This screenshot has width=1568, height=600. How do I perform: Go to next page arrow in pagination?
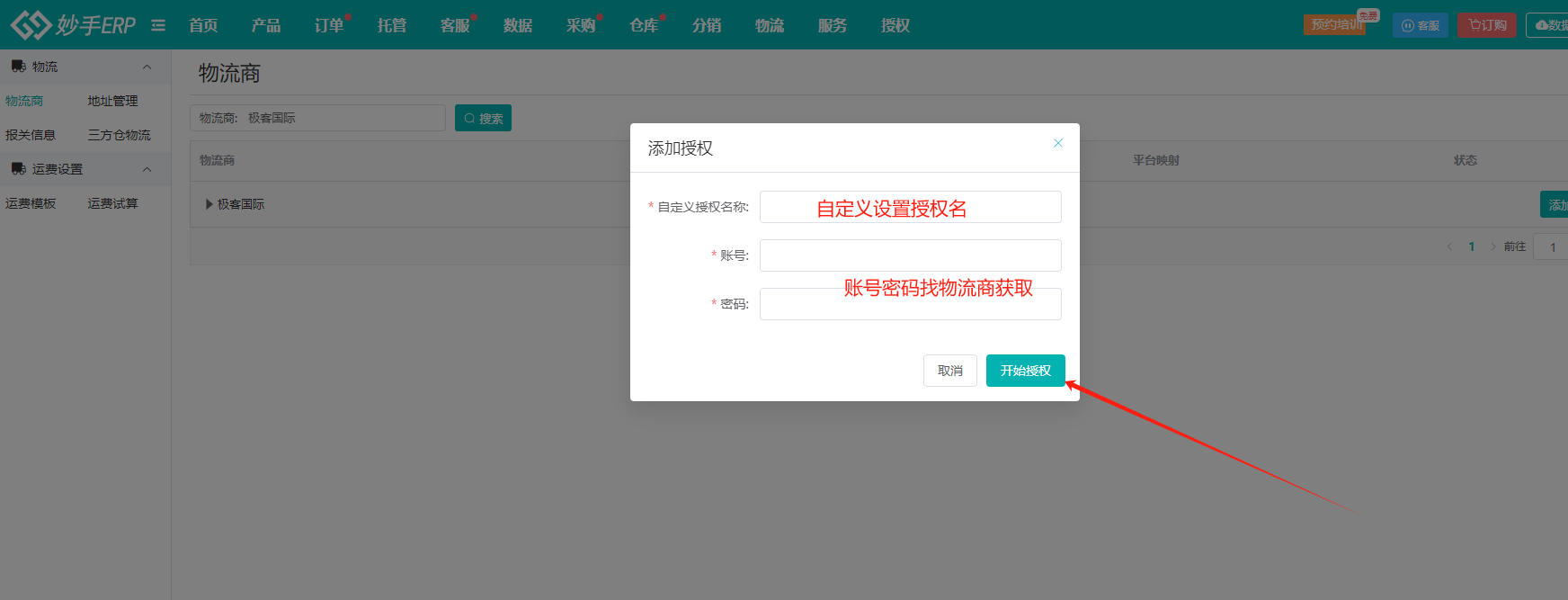point(1493,246)
